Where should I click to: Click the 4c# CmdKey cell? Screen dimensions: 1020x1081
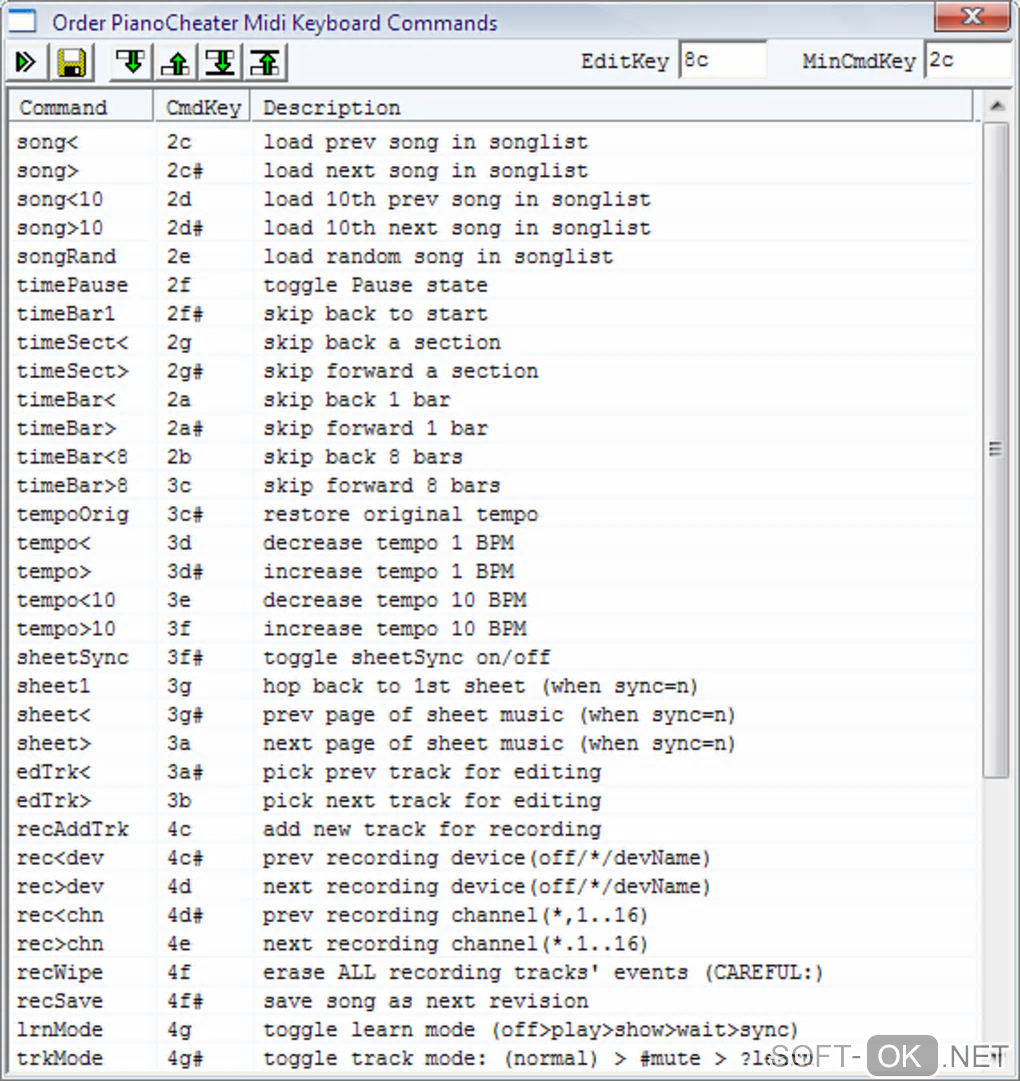[x=185, y=858]
